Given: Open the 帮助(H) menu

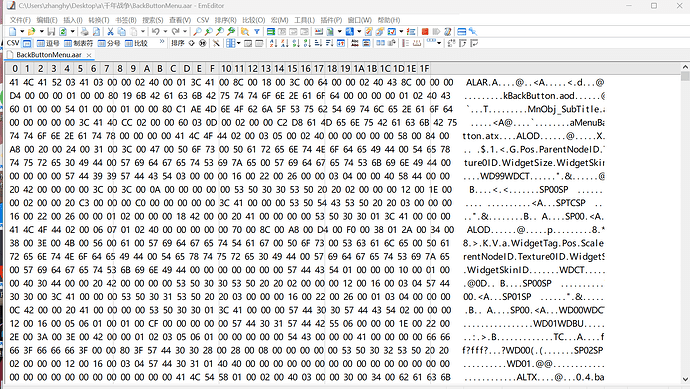Looking at the screenshot, I should [389, 20].
